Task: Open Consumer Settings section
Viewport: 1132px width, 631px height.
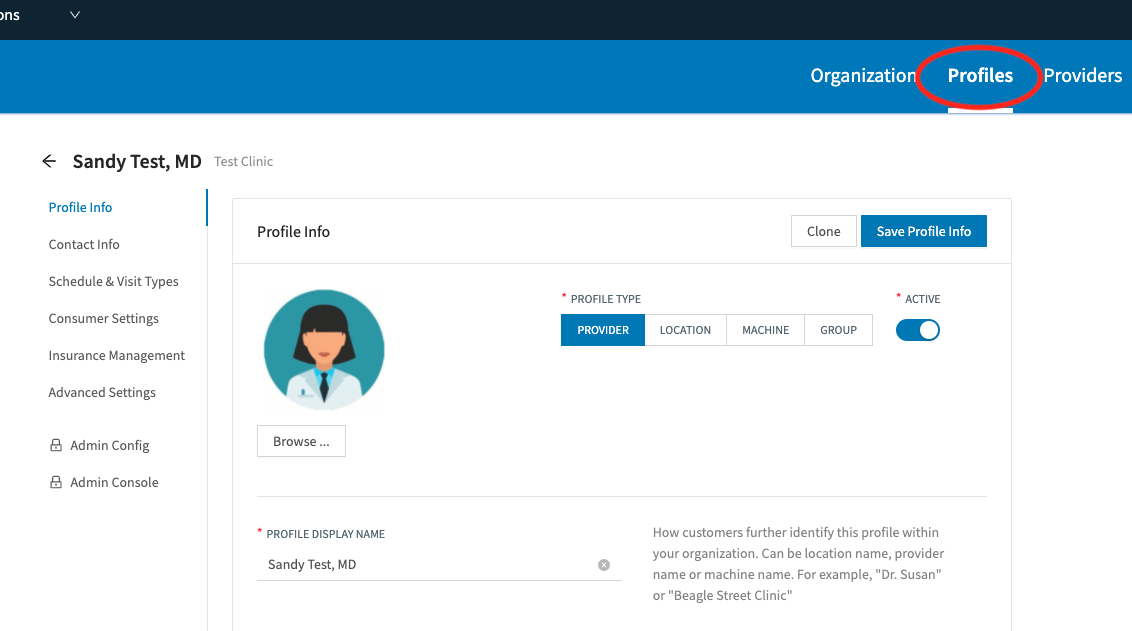Action: [x=103, y=318]
